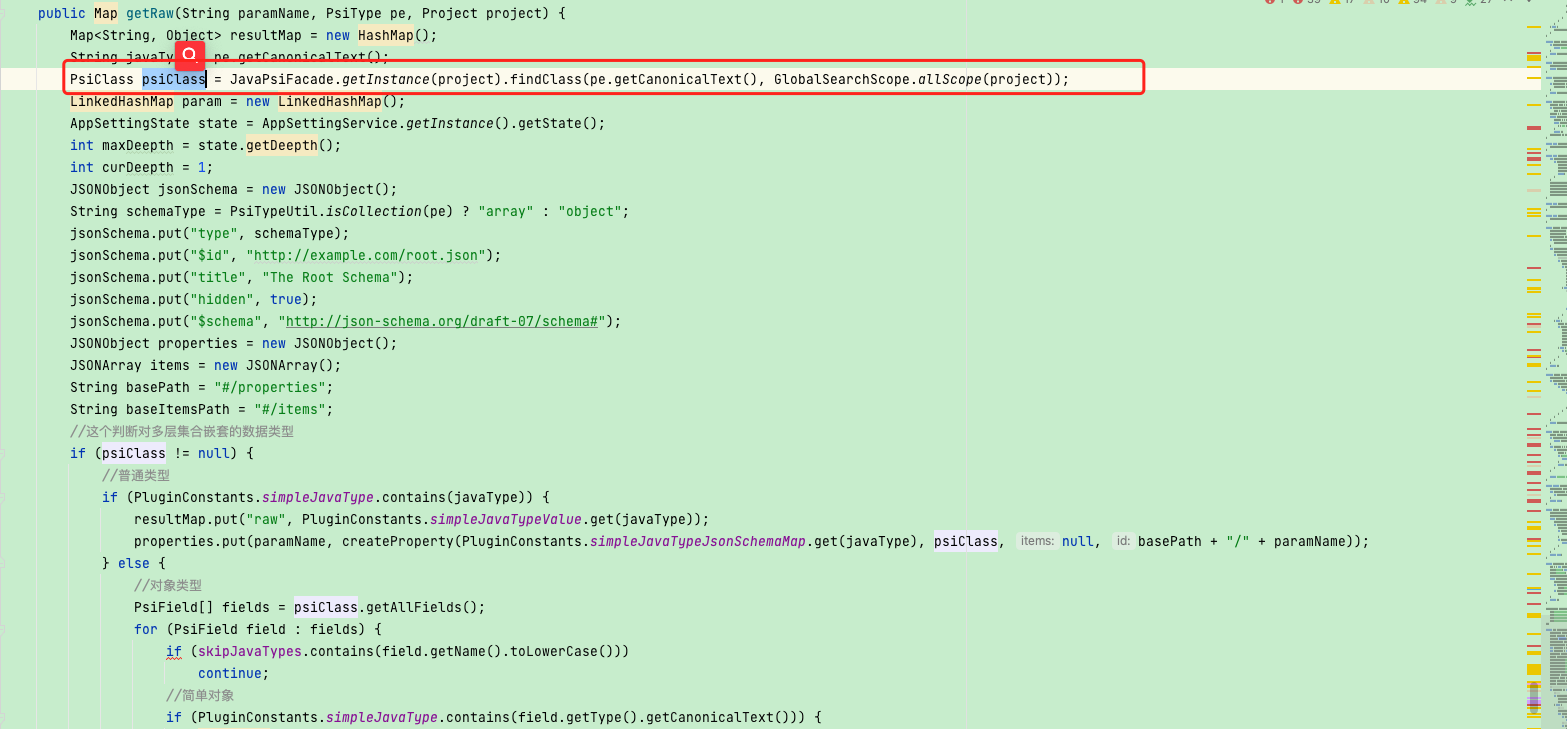The width and height of the screenshot is (1567, 729).
Task: Click the 'if' keyword with red squiggle underline
Action: [174, 651]
